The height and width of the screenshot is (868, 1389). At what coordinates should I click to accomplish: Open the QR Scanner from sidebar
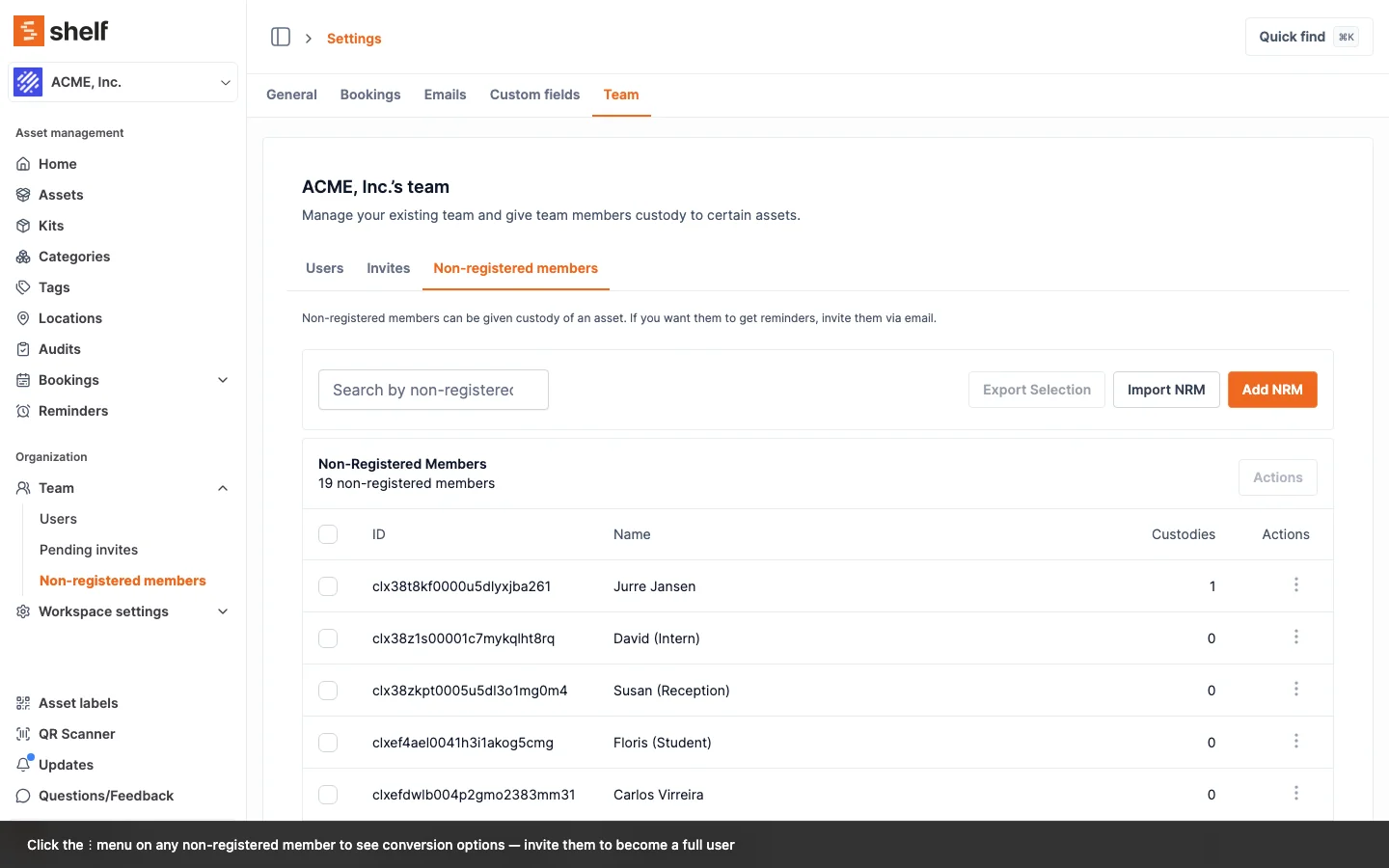76,734
